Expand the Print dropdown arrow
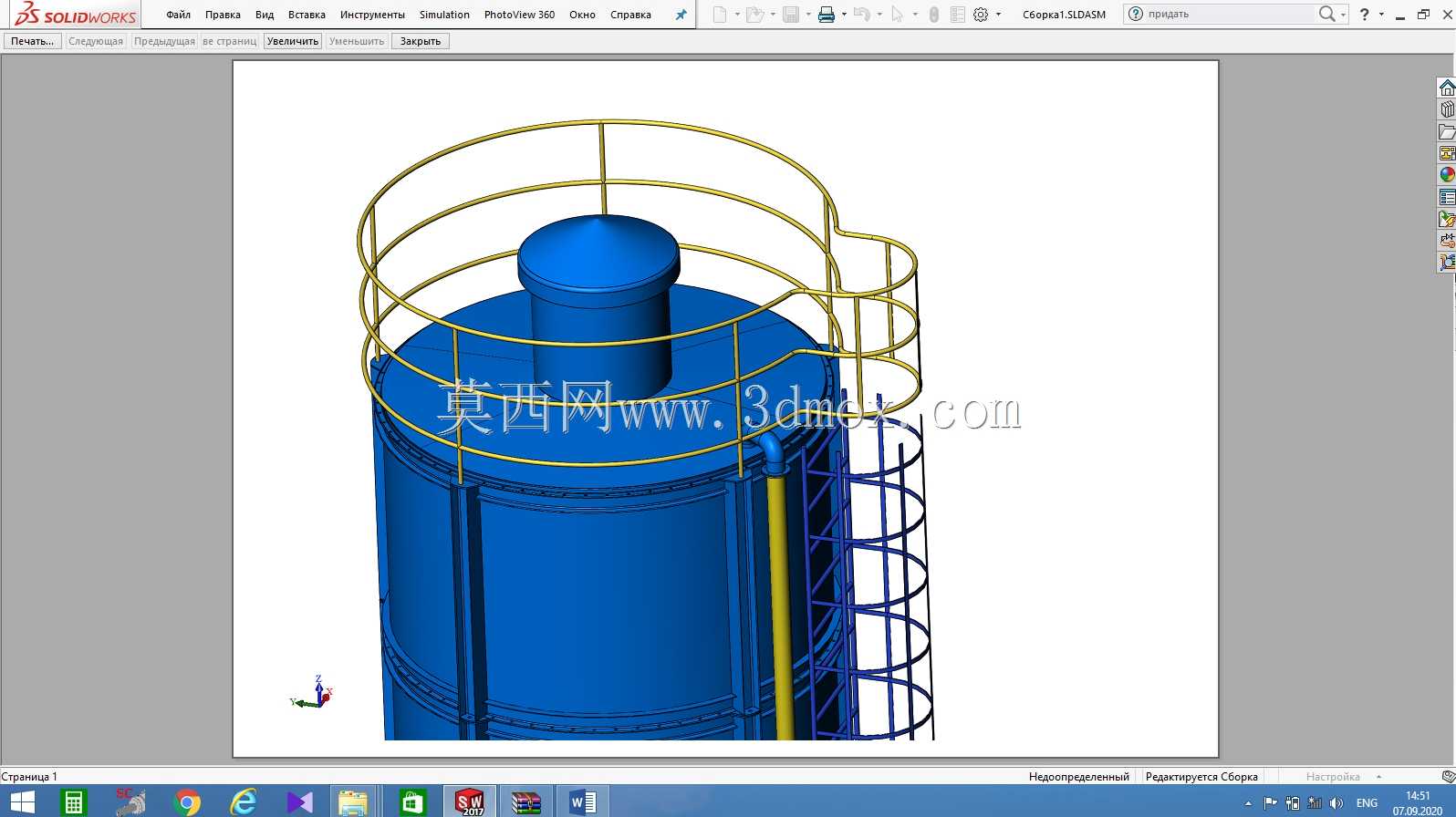 844,15
